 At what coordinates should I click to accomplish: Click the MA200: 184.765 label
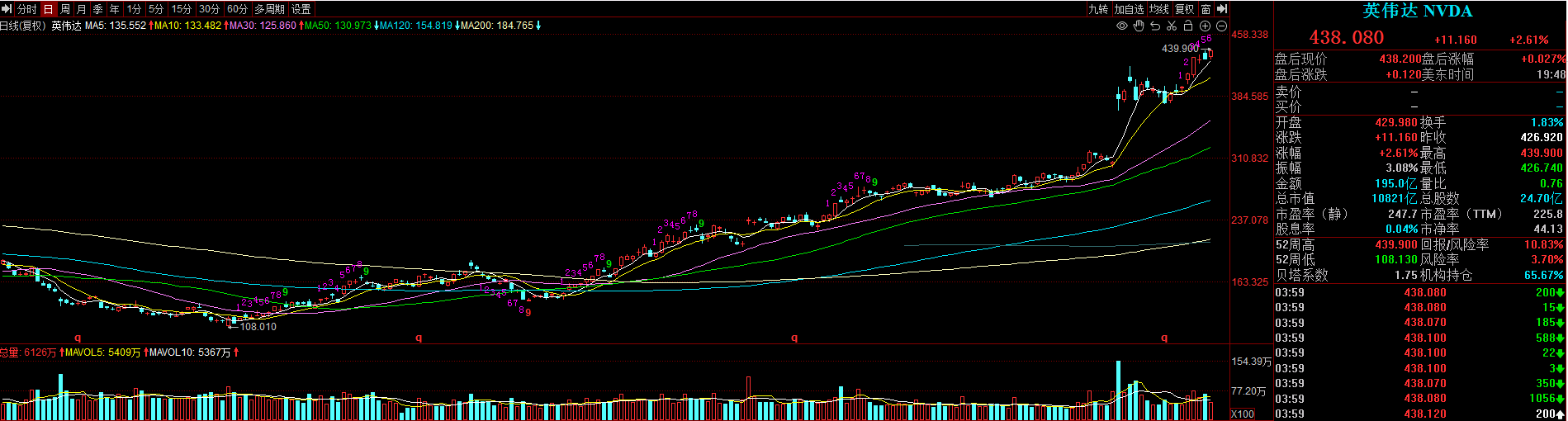pos(497,26)
